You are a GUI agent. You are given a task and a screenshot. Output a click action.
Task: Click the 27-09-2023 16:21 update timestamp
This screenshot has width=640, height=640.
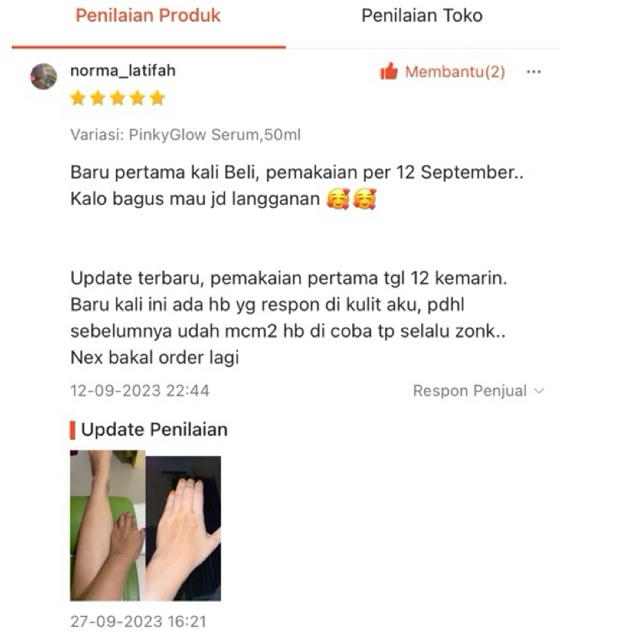point(138,622)
